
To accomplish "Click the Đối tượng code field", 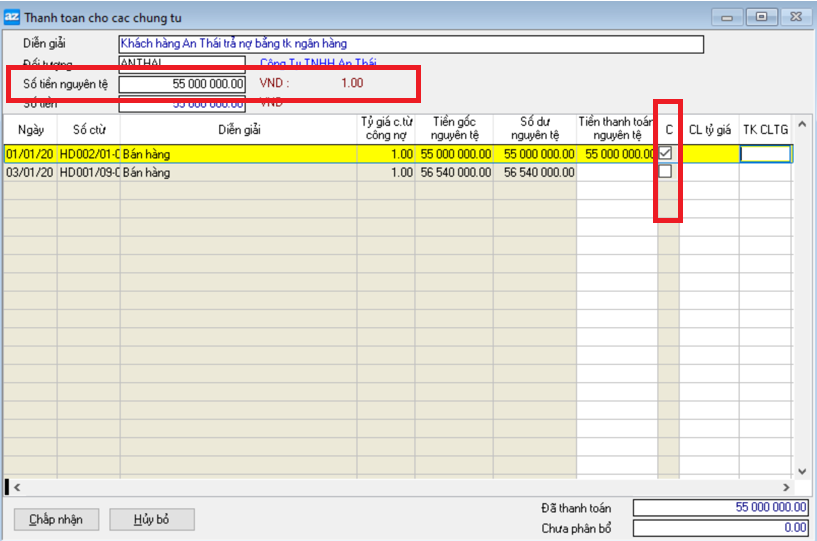I will 181,63.
